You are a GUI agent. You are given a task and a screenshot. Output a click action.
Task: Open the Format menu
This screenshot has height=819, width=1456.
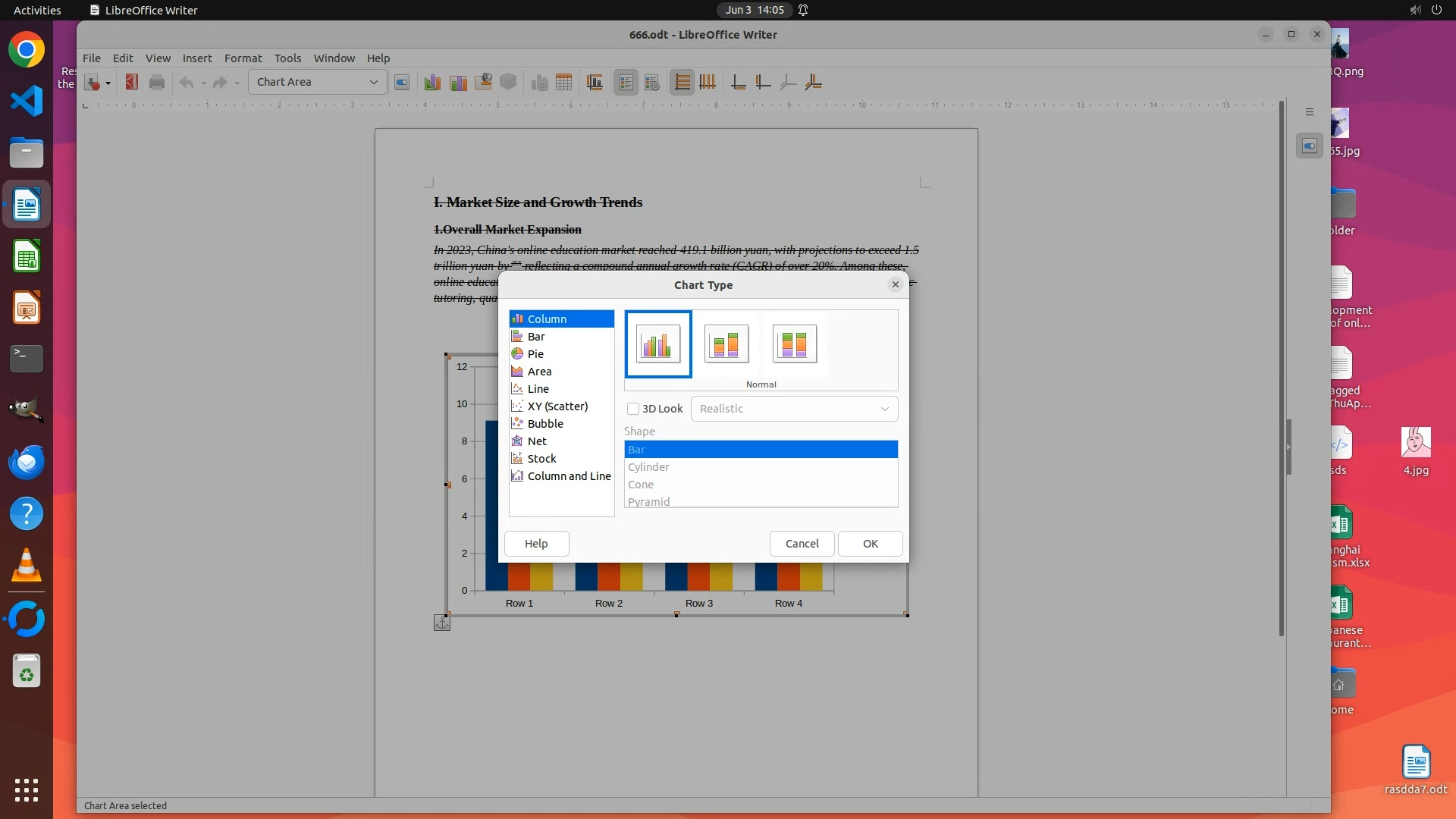pos(243,58)
